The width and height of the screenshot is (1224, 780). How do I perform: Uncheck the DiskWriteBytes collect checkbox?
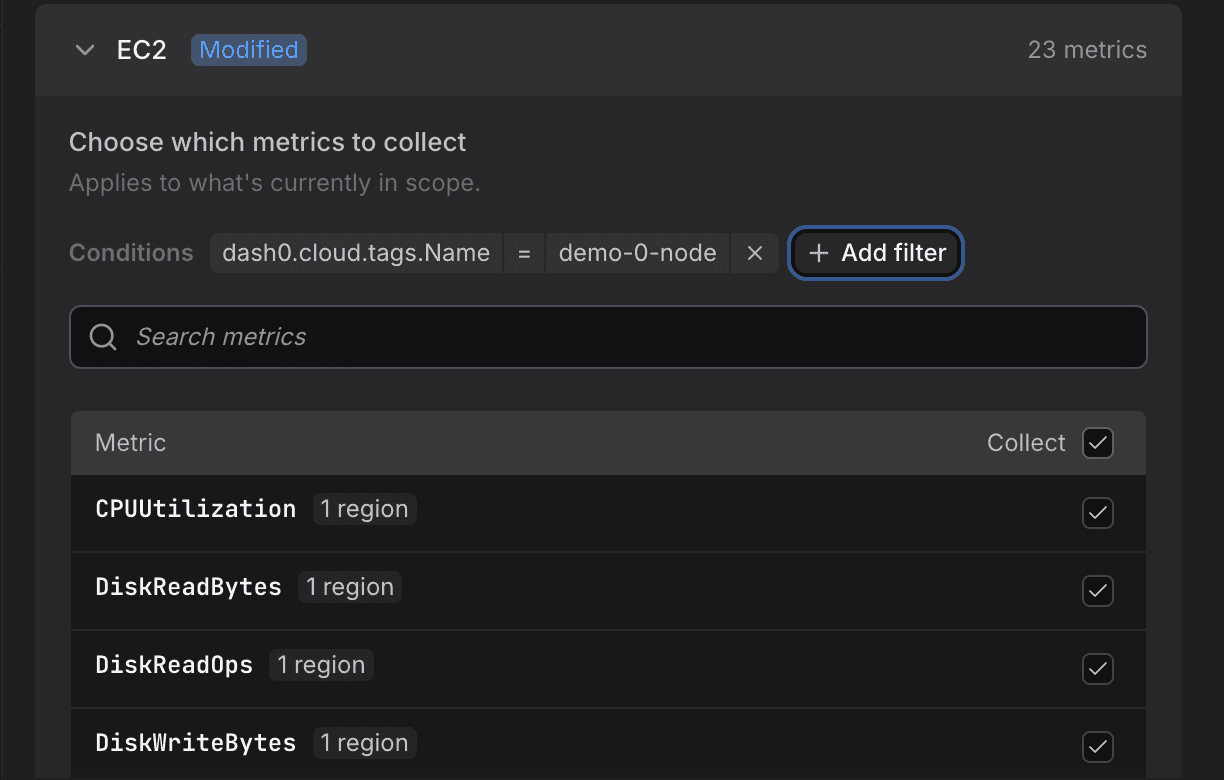[1098, 747]
